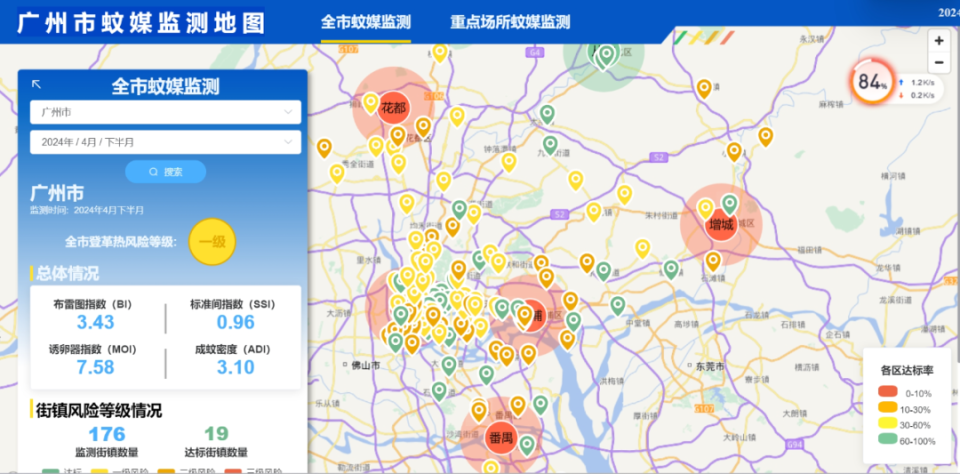Switch to 全市蚊媒监测 tab
The height and width of the screenshot is (474, 960).
click(x=366, y=22)
